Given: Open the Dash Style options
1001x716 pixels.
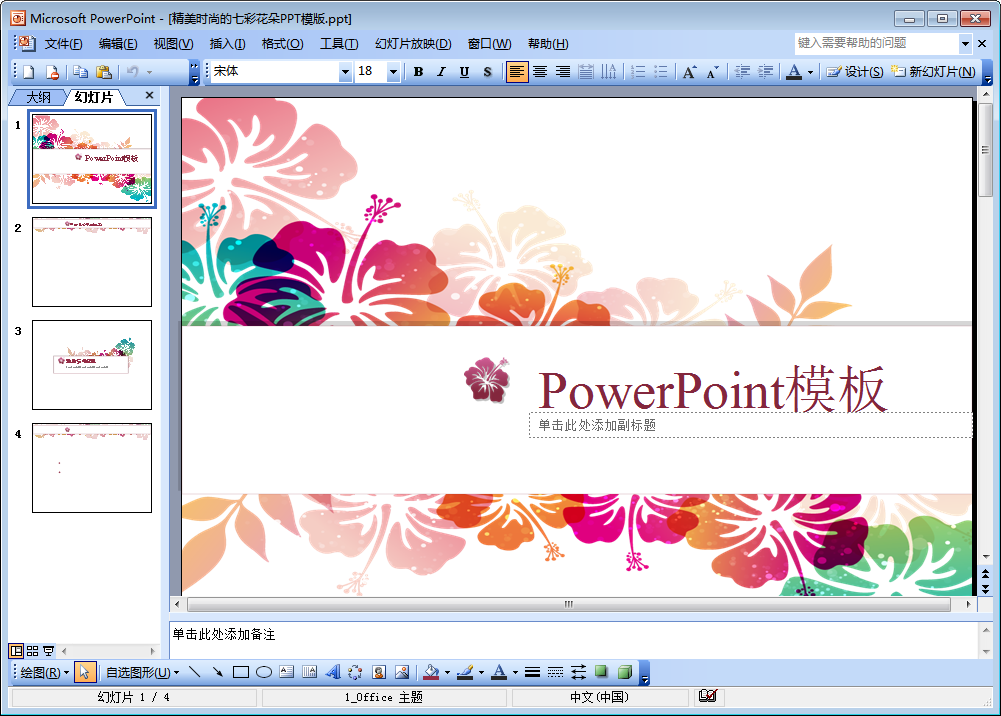Looking at the screenshot, I should 555,671.
